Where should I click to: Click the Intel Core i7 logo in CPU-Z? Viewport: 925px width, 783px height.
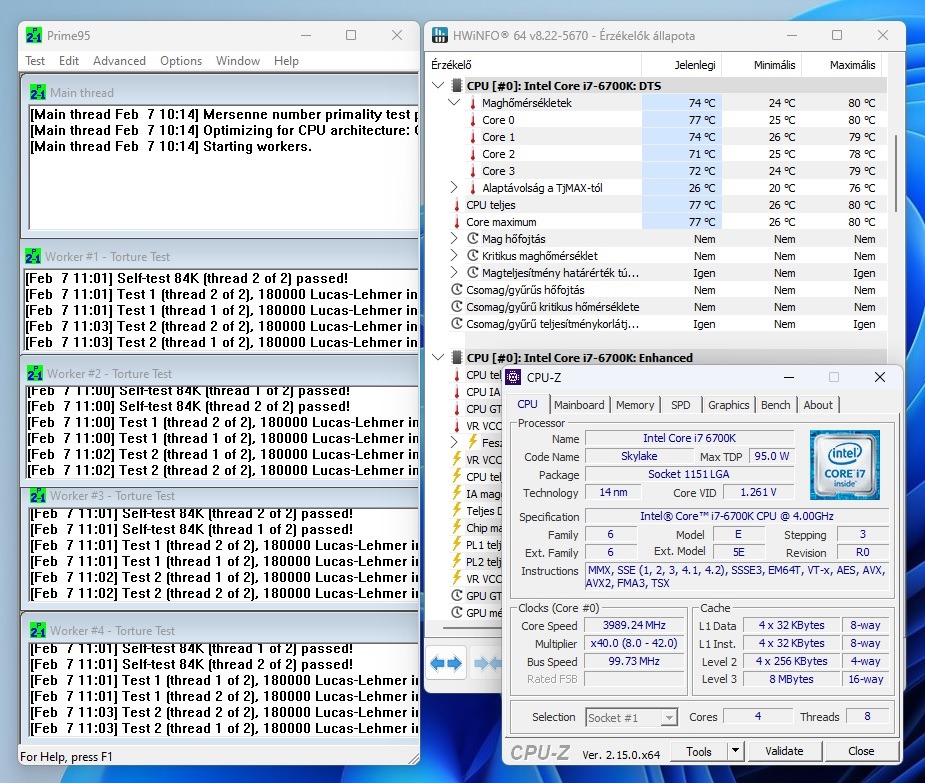click(845, 465)
